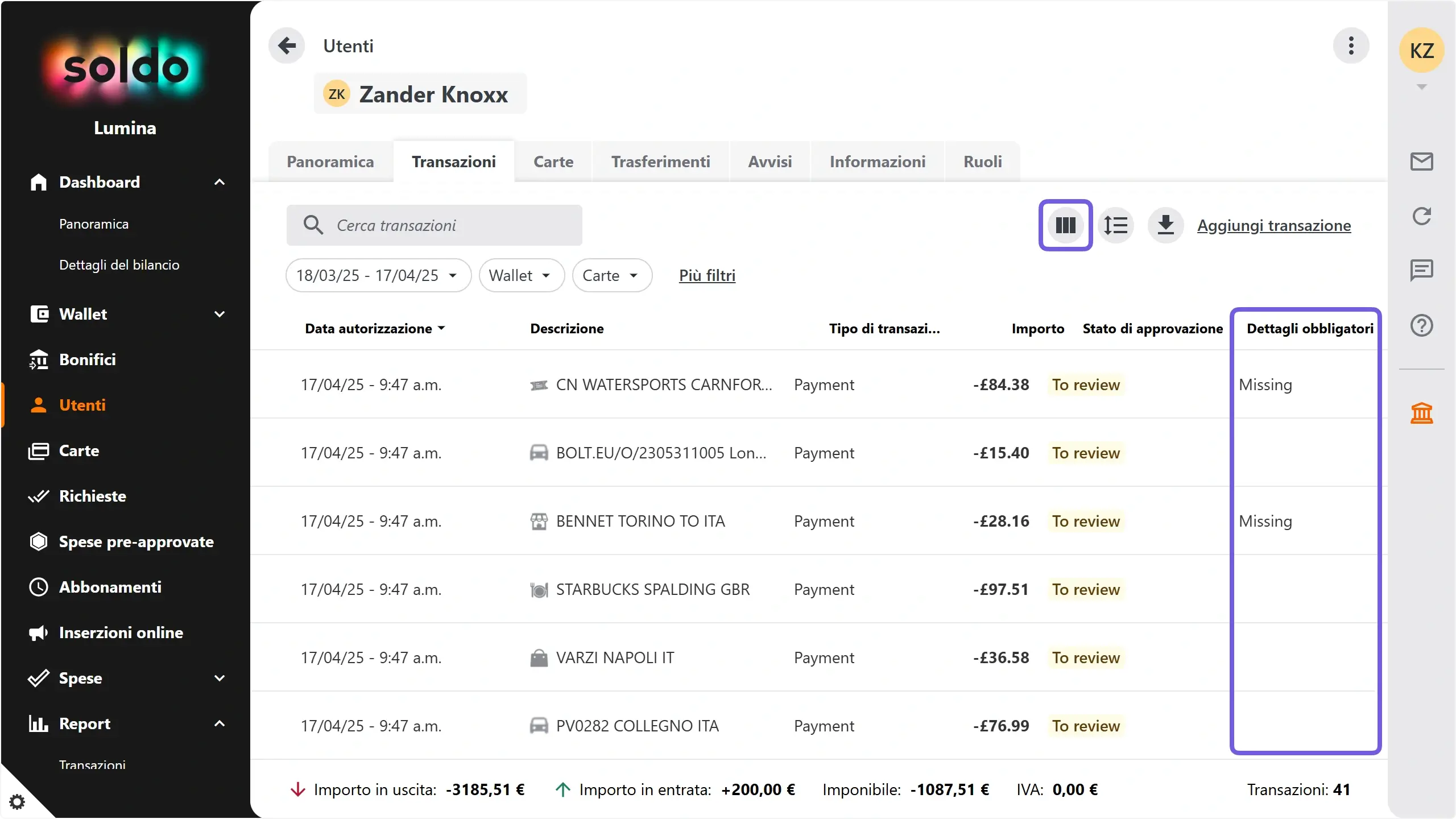Screen dimensions: 1456x819
Task: Click Missing in BENNET TORINO row
Action: tap(1265, 522)
